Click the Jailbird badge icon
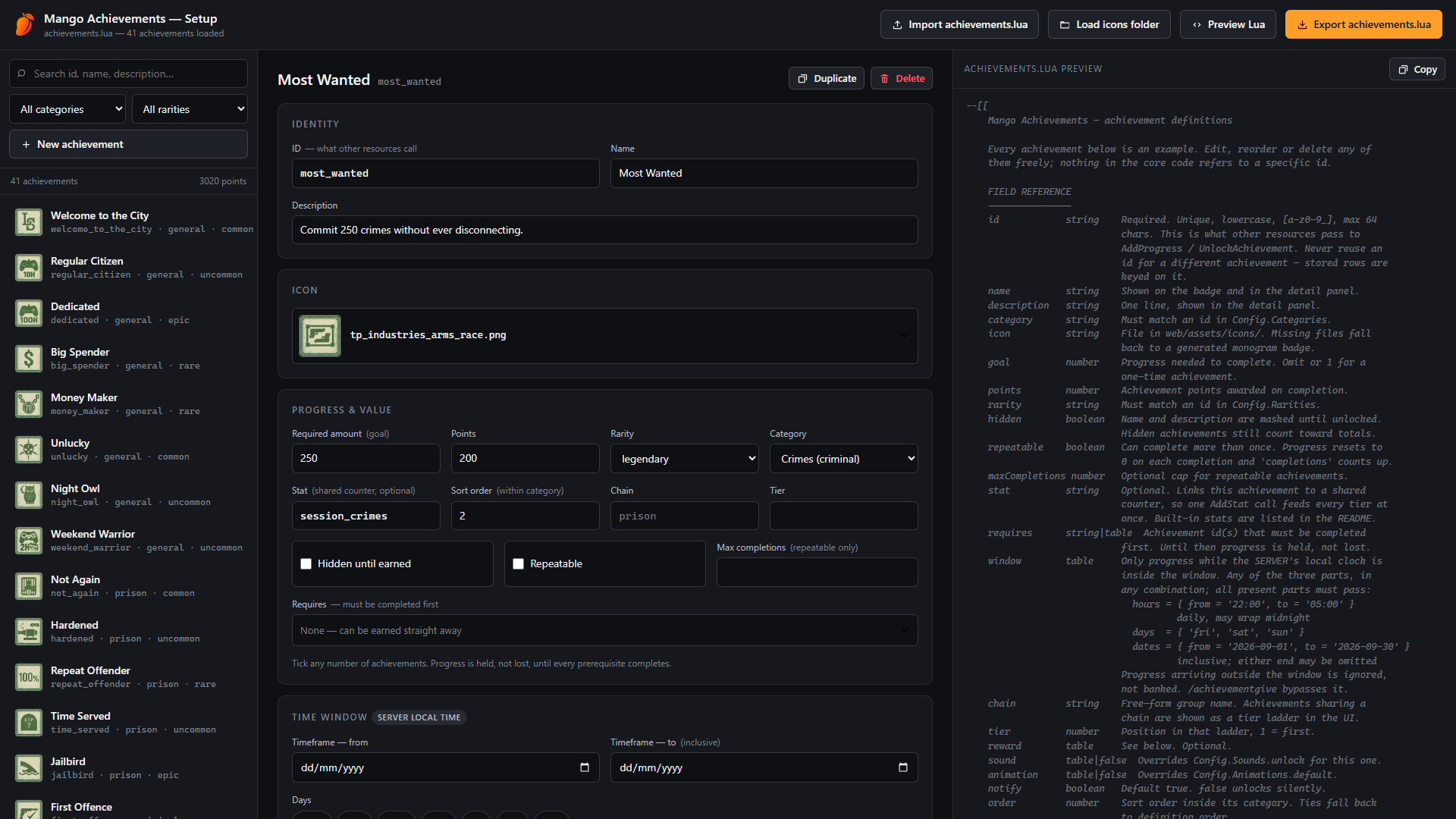The width and height of the screenshot is (1456, 819). tap(29, 768)
